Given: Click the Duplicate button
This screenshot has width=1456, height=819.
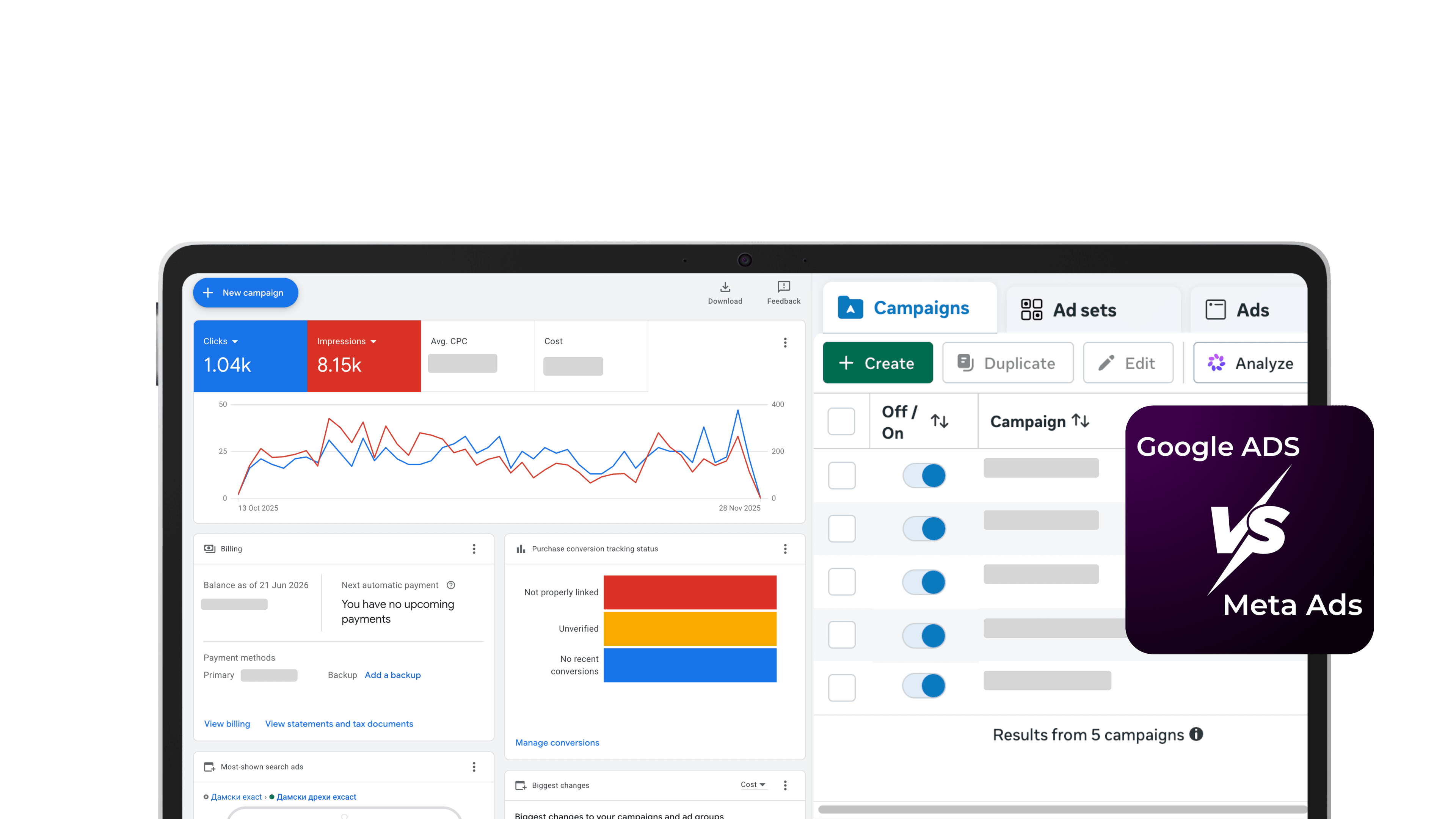Looking at the screenshot, I should click(x=1008, y=363).
